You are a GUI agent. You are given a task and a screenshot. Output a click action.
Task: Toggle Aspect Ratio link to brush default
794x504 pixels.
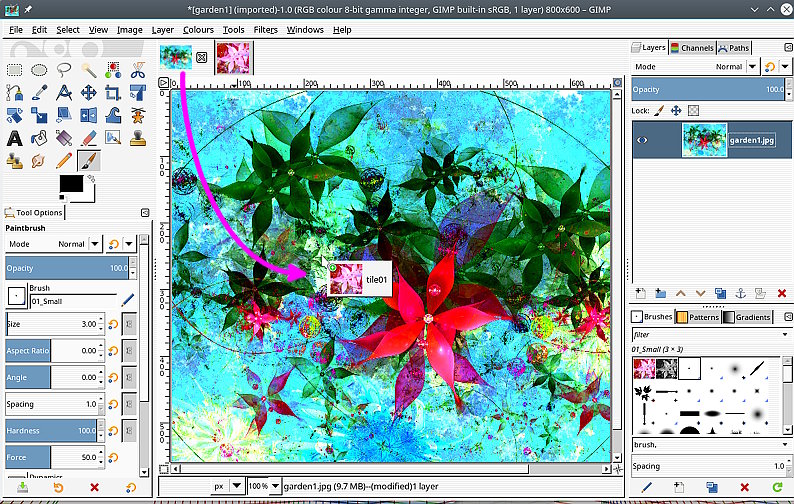point(129,351)
